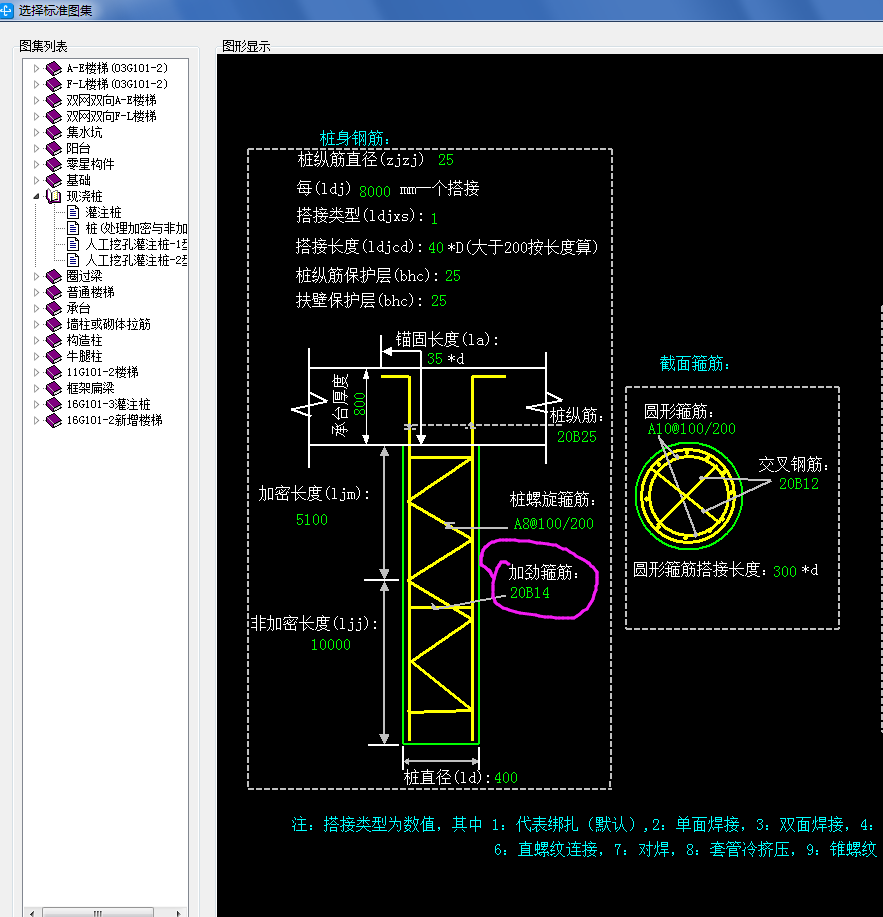Click the 普通楼梯 book icon
Image resolution: width=883 pixels, height=917 pixels.
(54, 292)
